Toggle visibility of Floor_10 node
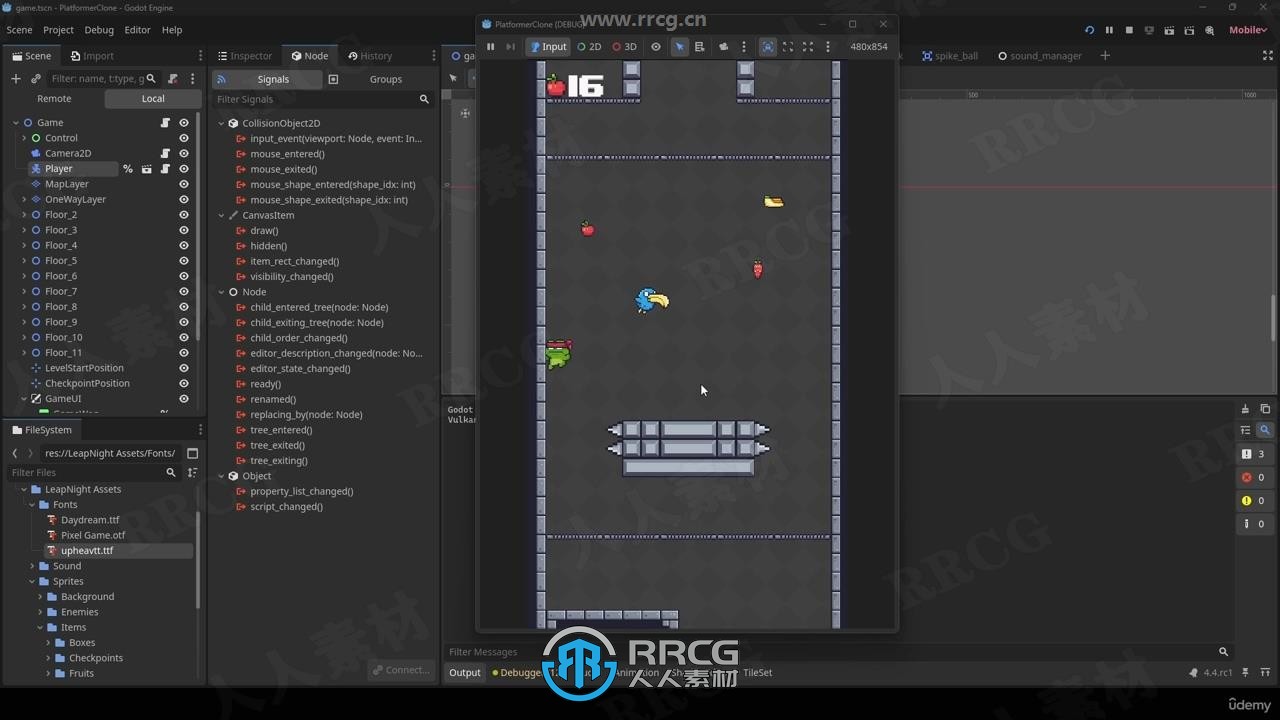 (184, 338)
